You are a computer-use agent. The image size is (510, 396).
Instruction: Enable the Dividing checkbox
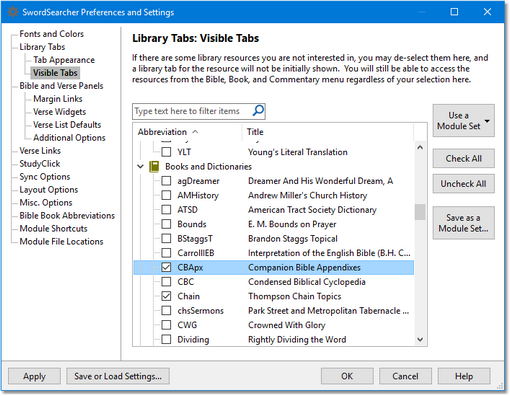(x=166, y=339)
